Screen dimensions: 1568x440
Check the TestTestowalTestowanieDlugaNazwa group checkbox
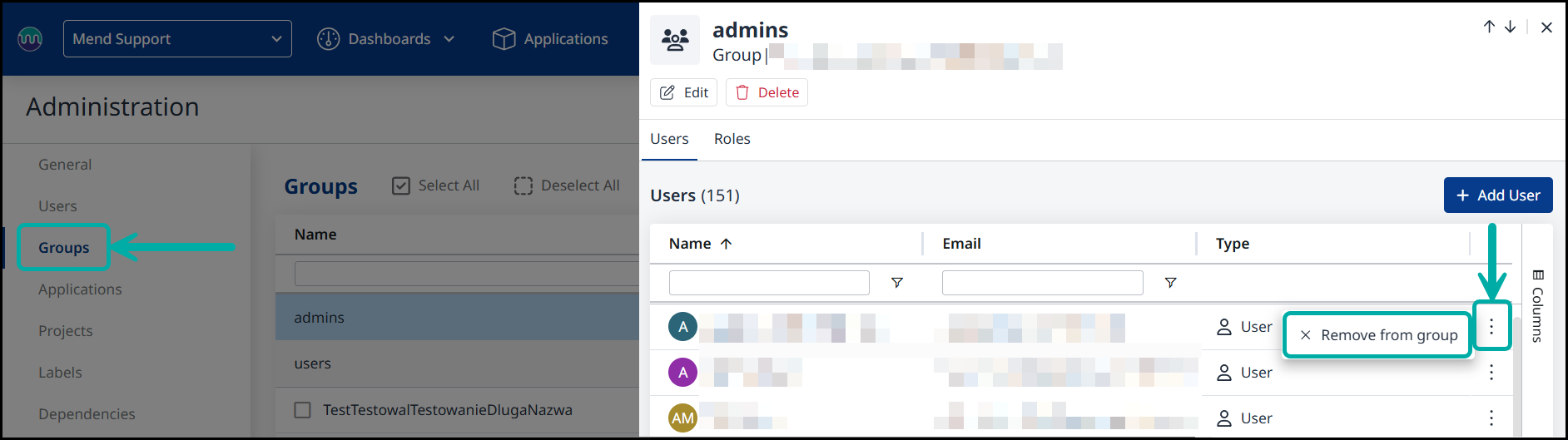coord(303,410)
